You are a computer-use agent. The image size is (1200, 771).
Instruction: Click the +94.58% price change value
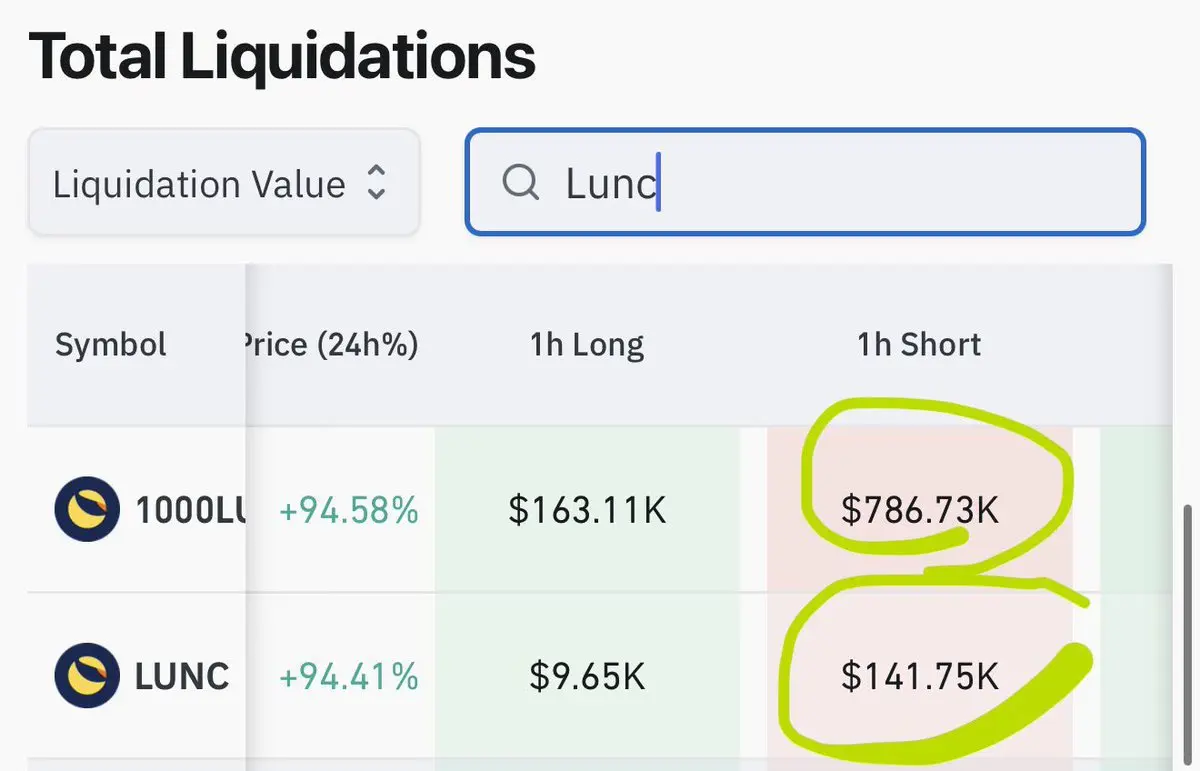(348, 511)
